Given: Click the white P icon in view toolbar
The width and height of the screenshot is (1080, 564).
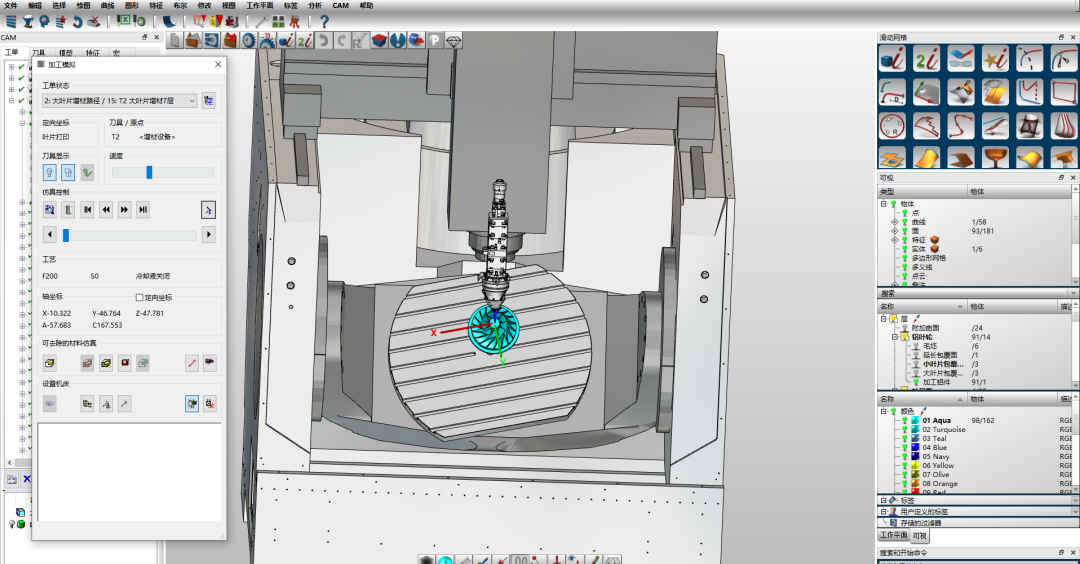Looking at the screenshot, I should pyautogui.click(x=436, y=41).
